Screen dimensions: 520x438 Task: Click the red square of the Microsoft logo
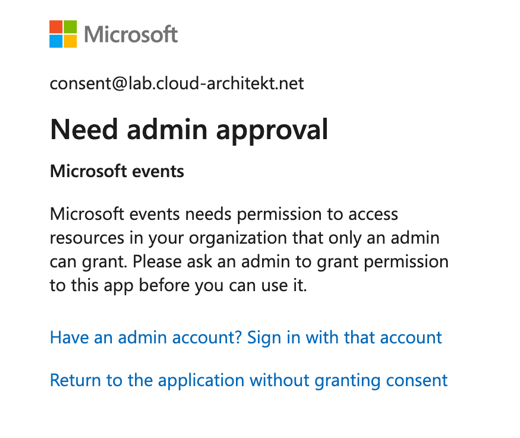[56, 27]
